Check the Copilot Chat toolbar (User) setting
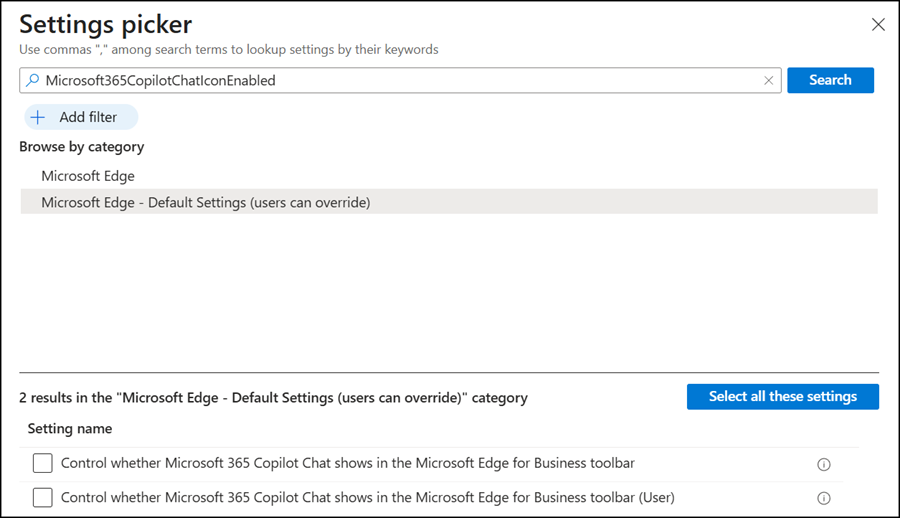This screenshot has height=518, width=900. coord(42,497)
